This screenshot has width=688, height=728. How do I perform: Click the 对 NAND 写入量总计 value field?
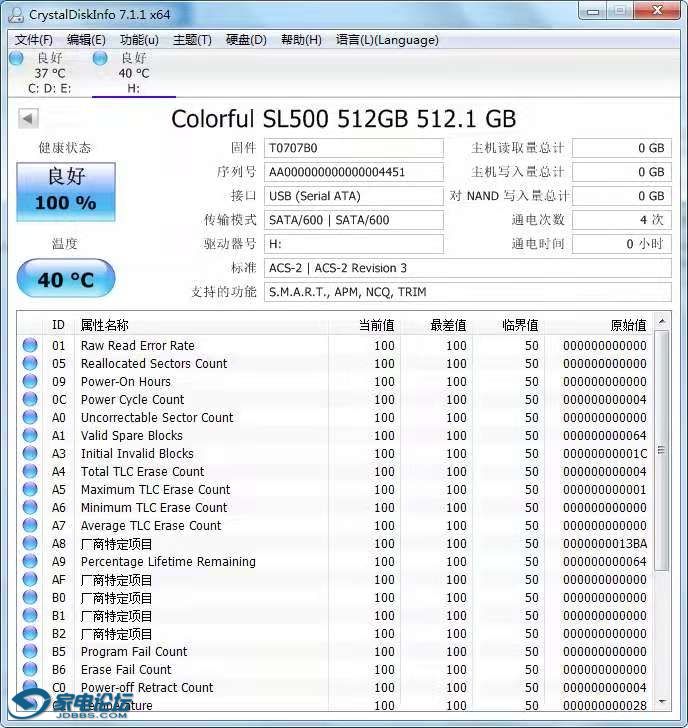click(622, 196)
